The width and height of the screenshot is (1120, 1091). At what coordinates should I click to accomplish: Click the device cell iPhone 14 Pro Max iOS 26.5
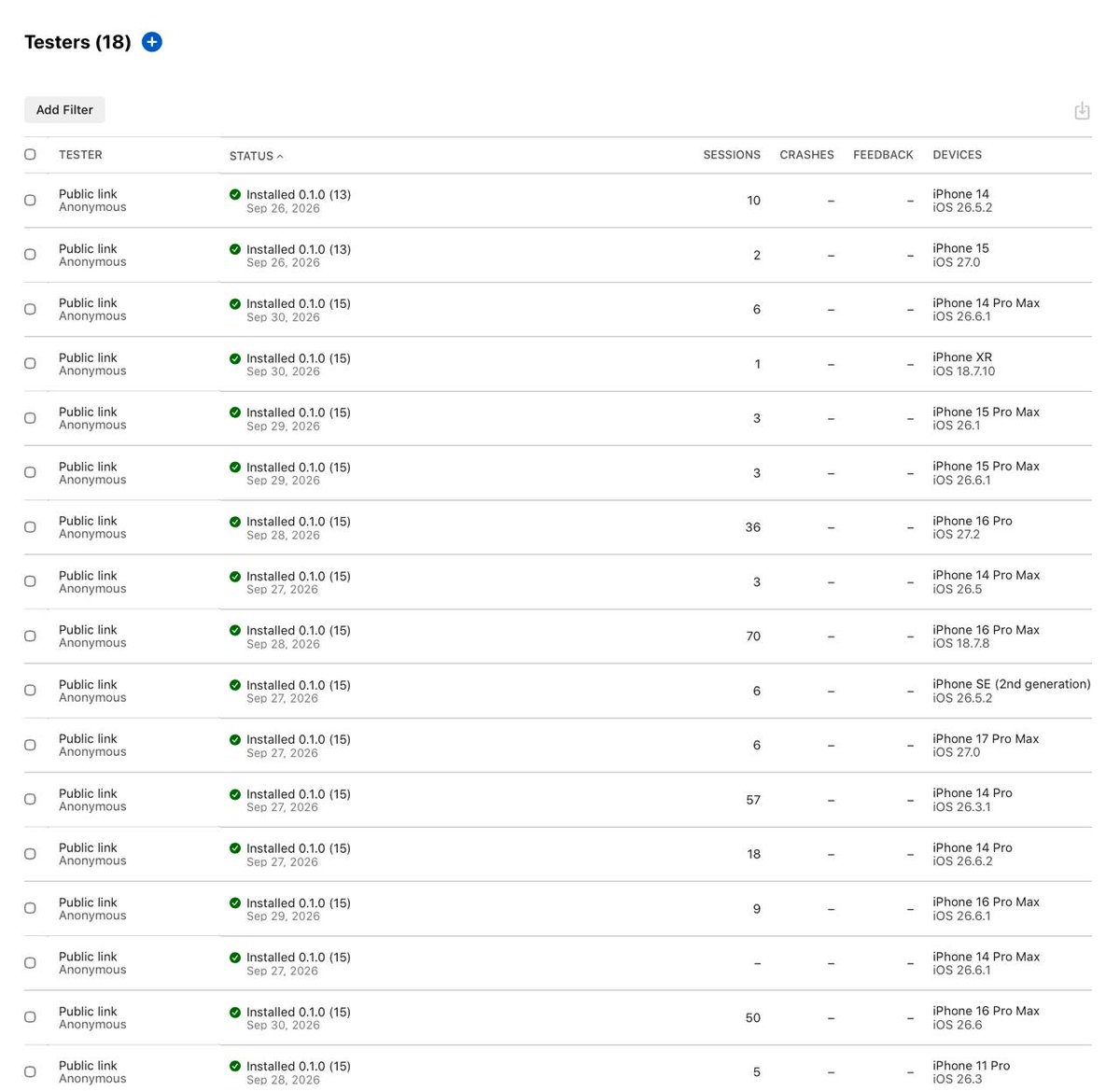coord(986,581)
